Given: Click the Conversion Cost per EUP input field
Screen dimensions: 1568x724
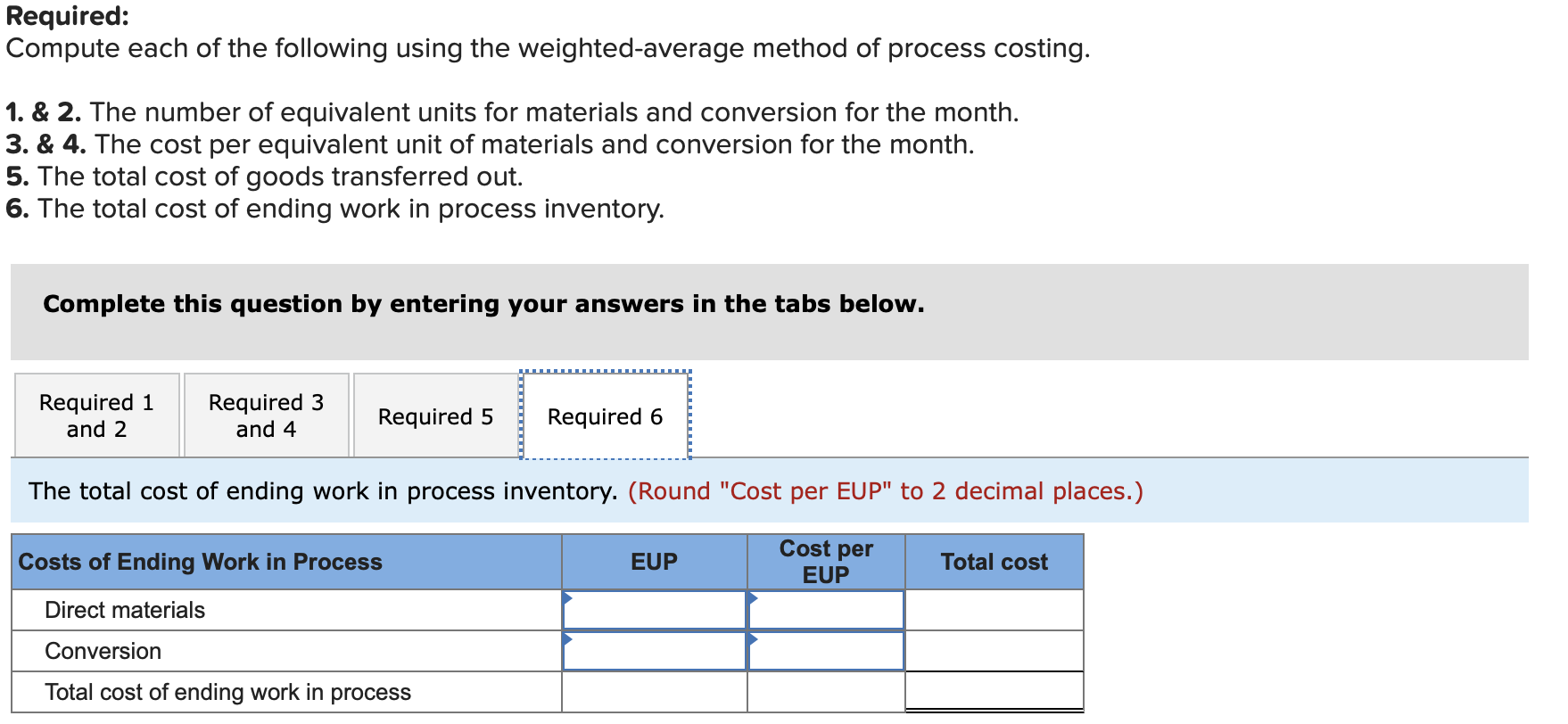Looking at the screenshot, I should 828,651.
